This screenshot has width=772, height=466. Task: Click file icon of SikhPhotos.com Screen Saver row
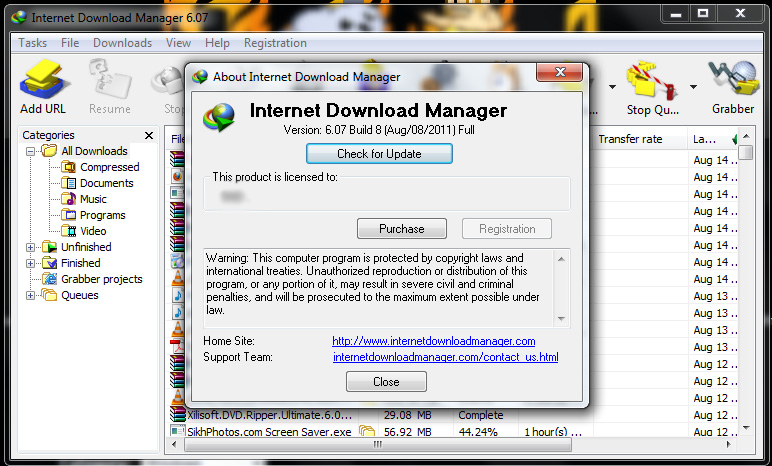177,432
